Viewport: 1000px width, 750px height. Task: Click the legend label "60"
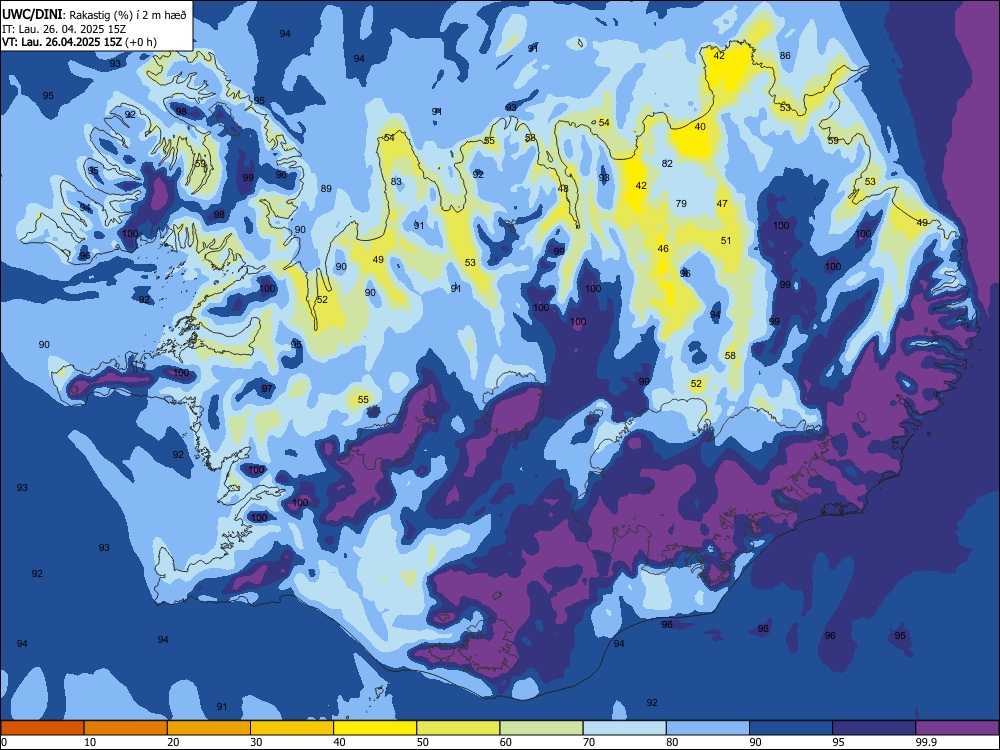pos(506,742)
